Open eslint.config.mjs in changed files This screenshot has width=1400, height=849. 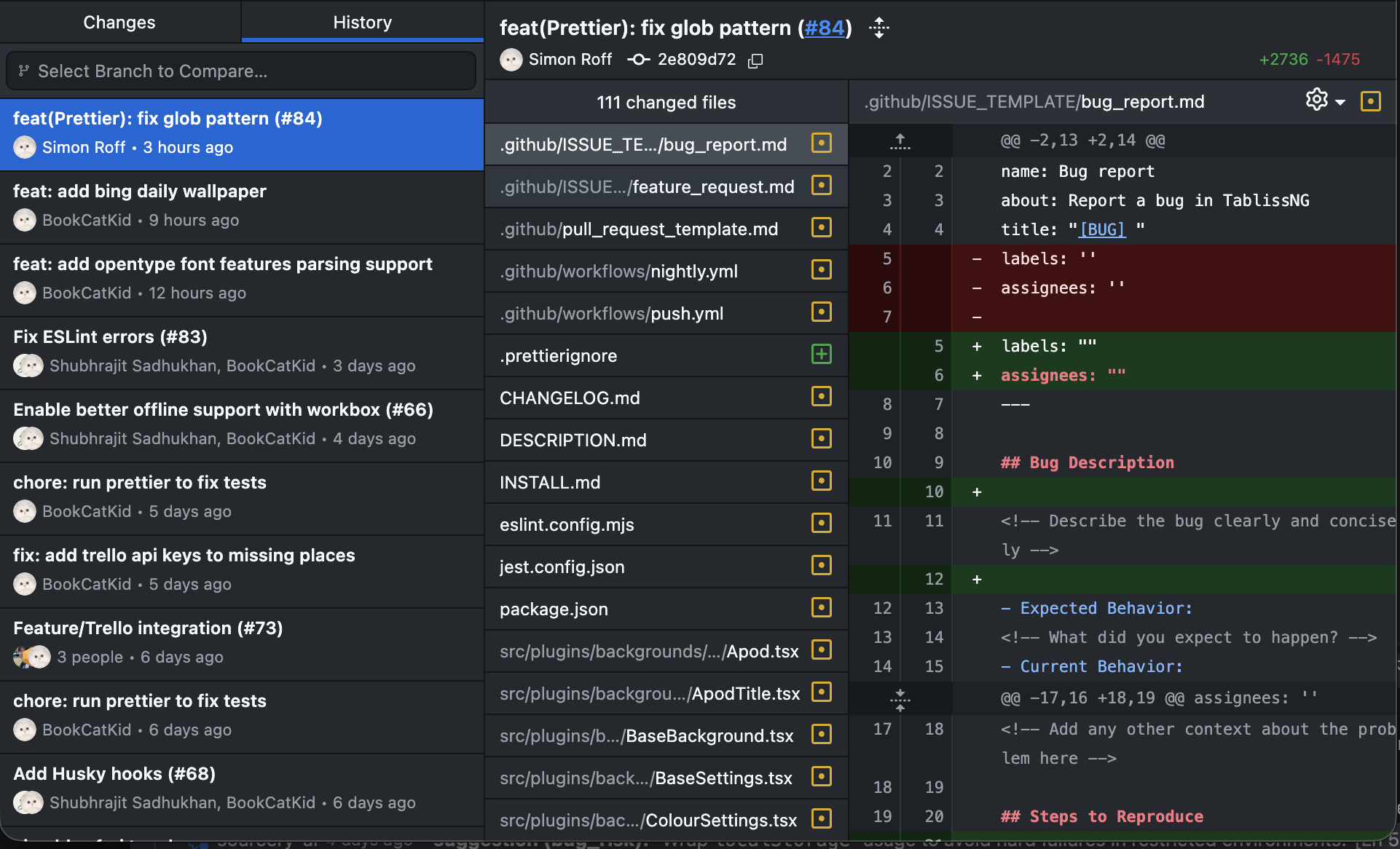tap(567, 524)
